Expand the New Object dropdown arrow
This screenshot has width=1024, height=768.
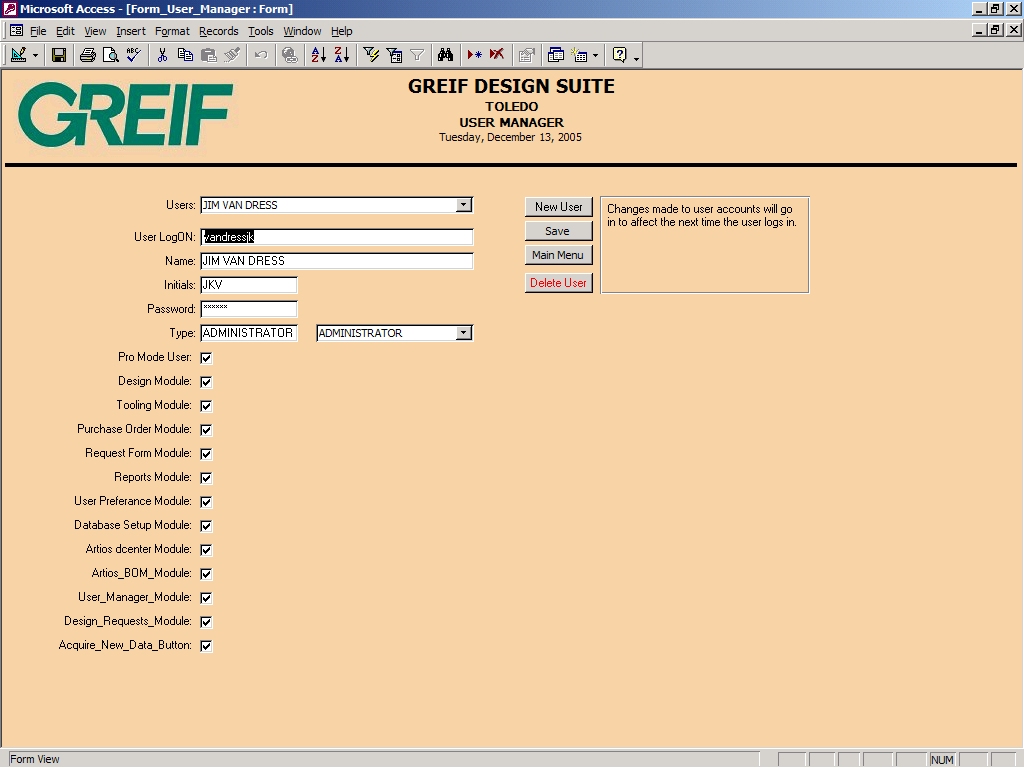(595, 56)
